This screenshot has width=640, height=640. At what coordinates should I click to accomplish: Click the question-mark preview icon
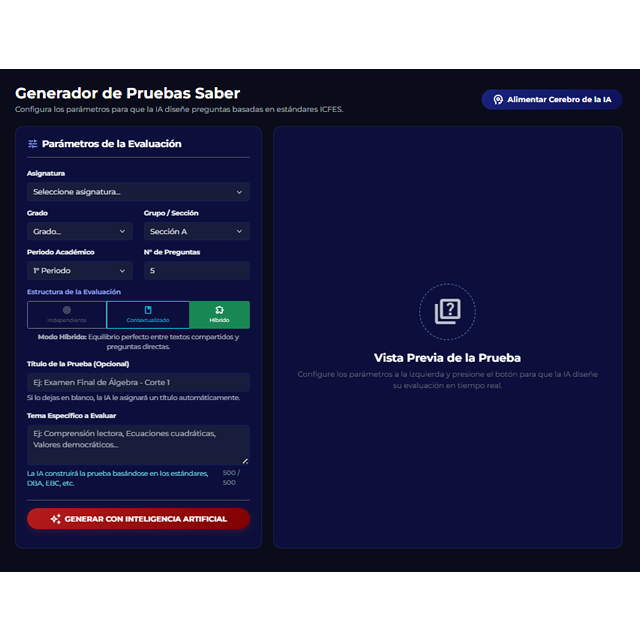coord(448,311)
